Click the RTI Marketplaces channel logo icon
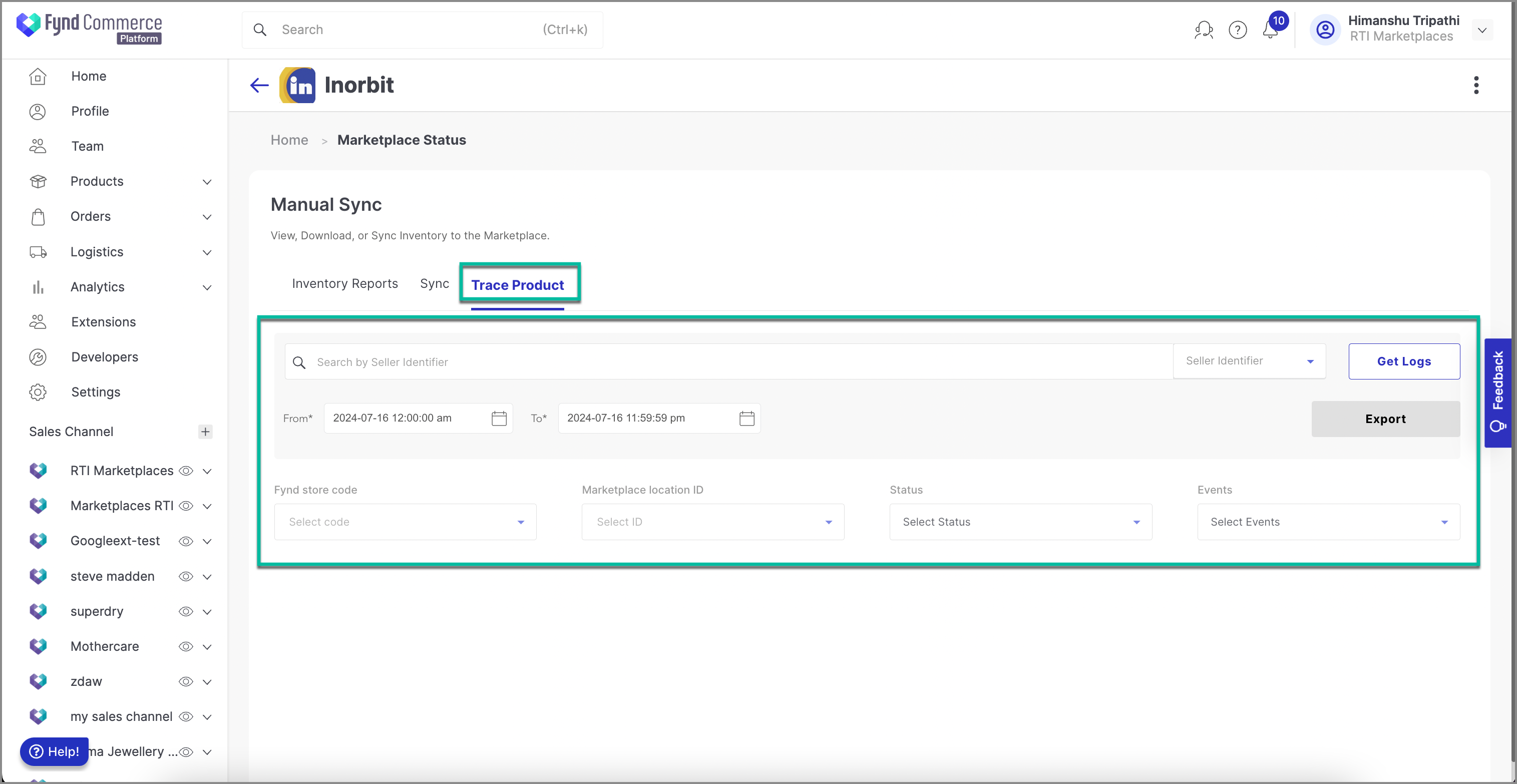 point(38,471)
